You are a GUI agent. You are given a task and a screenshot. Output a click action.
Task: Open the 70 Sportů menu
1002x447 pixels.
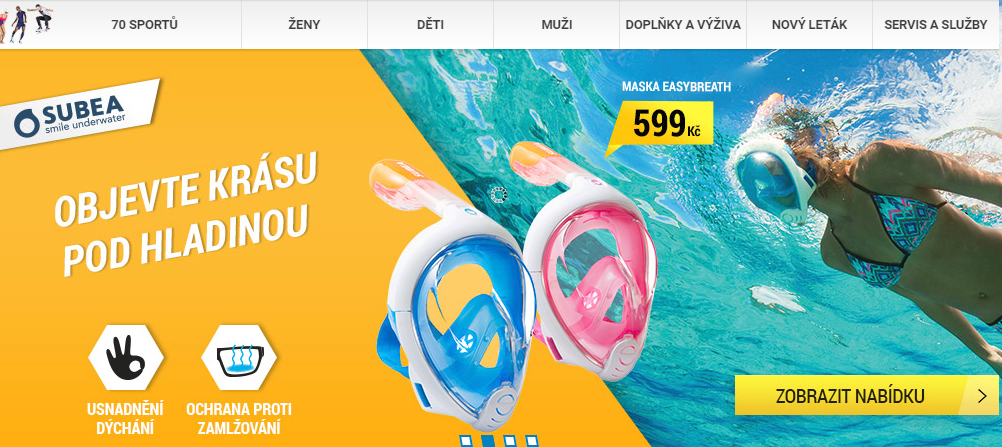pyautogui.click(x=144, y=25)
